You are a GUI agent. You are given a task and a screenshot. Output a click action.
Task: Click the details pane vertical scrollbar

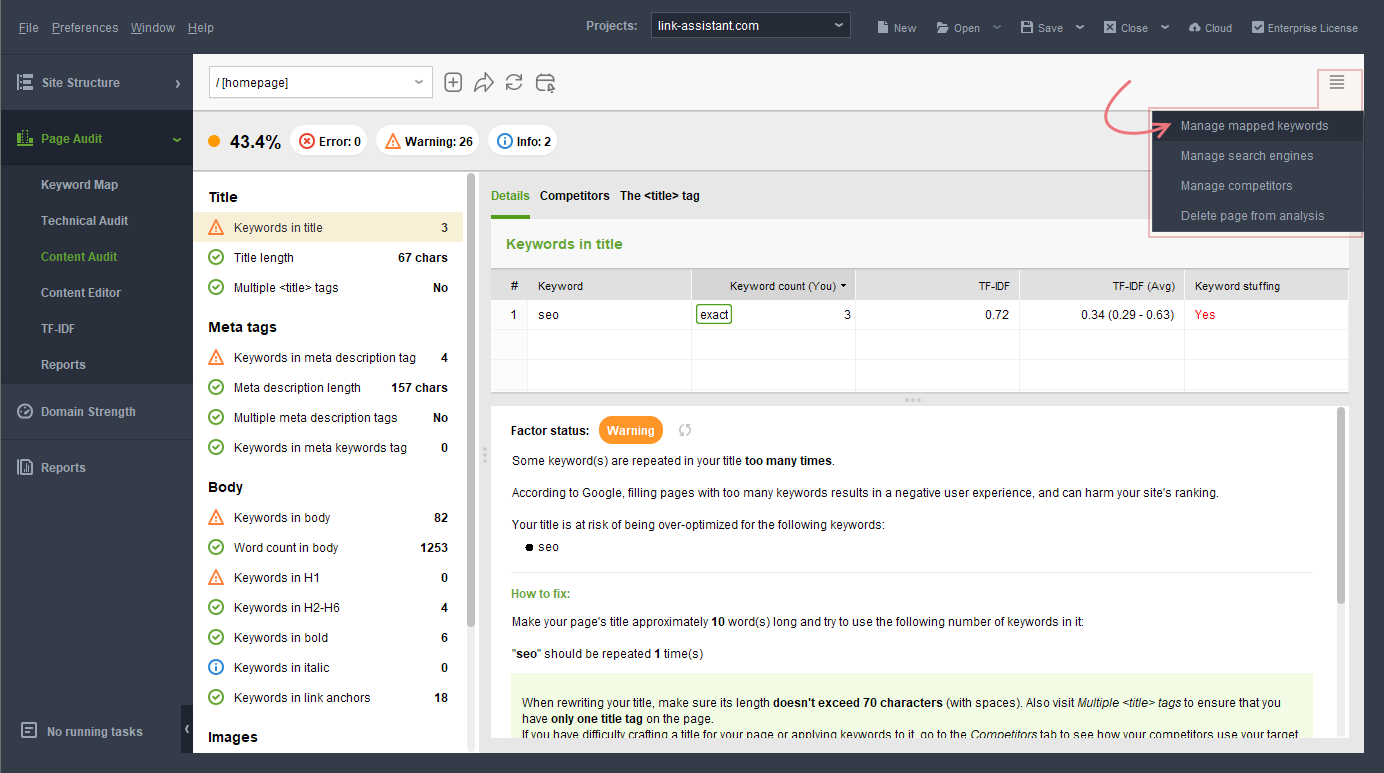tap(1341, 505)
